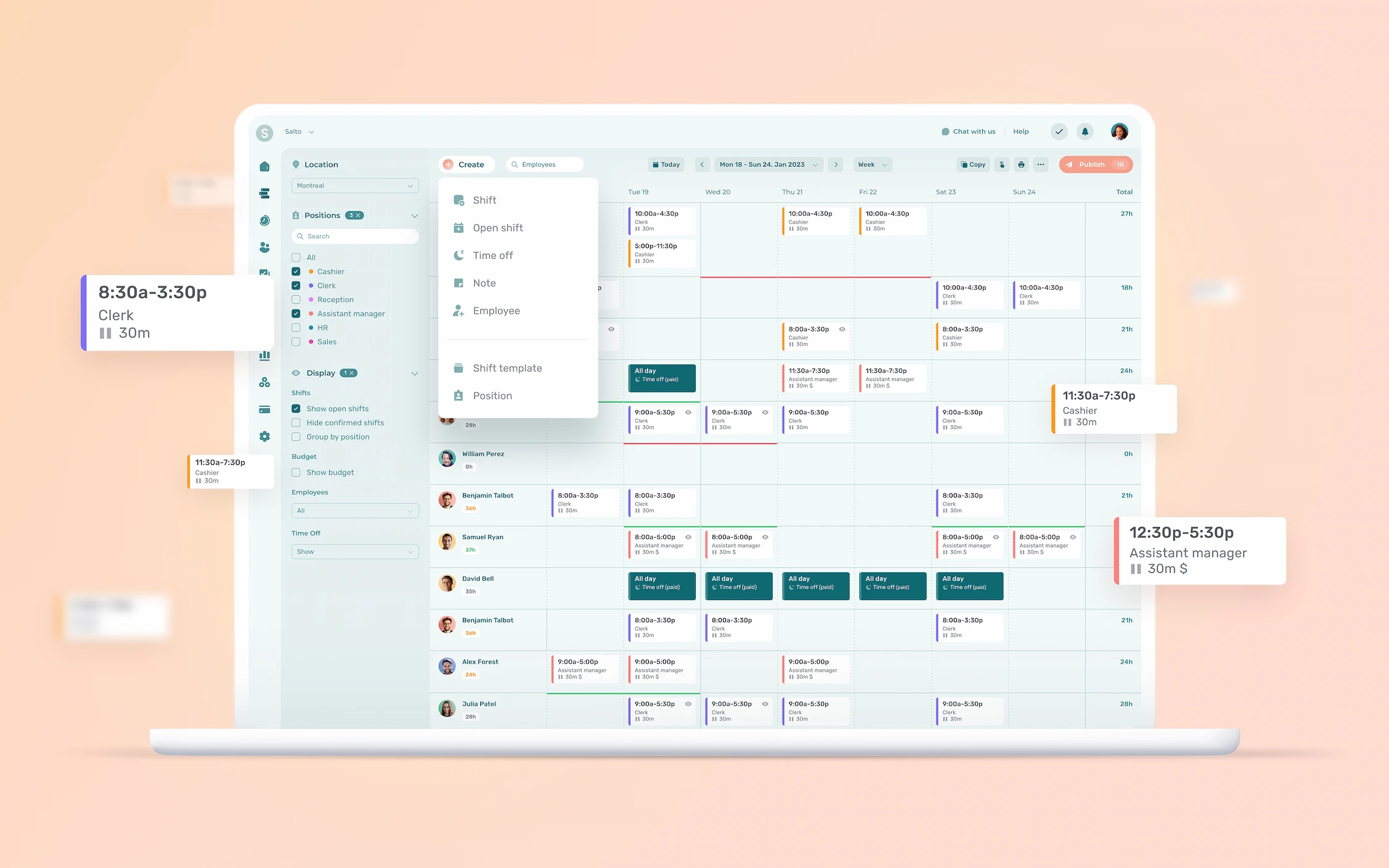
Task: Click the home icon in the sidebar
Action: pos(264,166)
